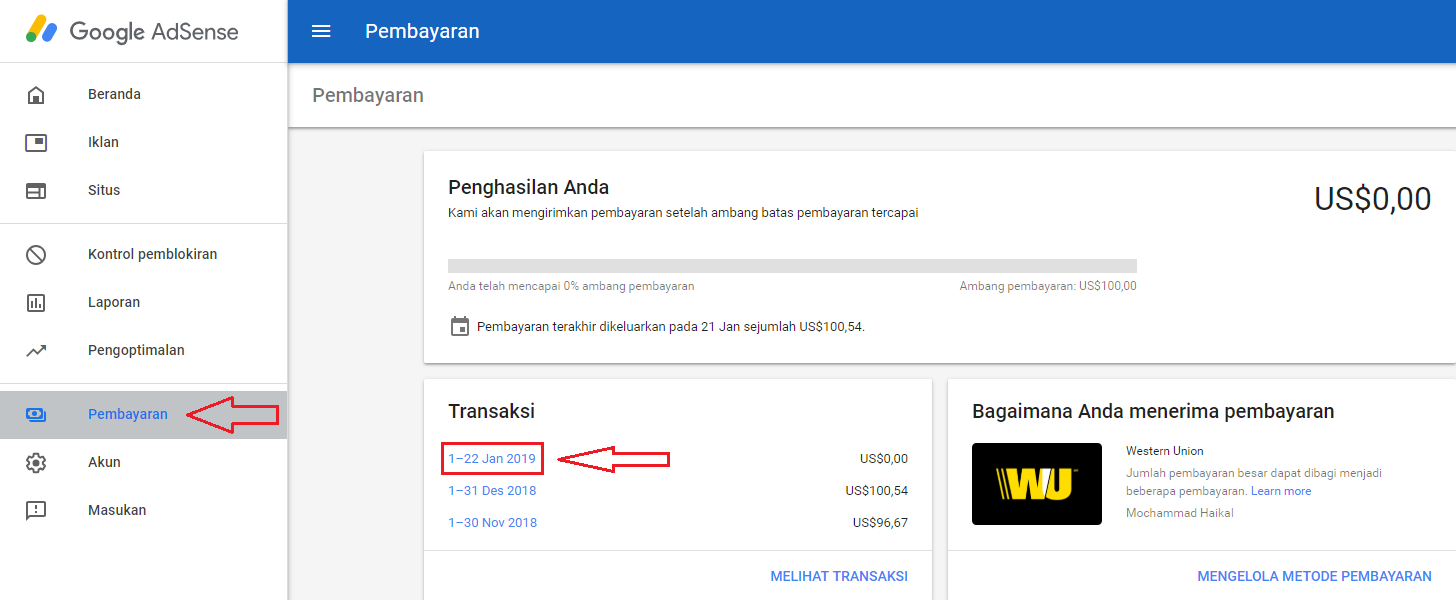Click the Pengoptimalan trend-arrow icon
Screen dimensions: 1456x600
coord(37,349)
